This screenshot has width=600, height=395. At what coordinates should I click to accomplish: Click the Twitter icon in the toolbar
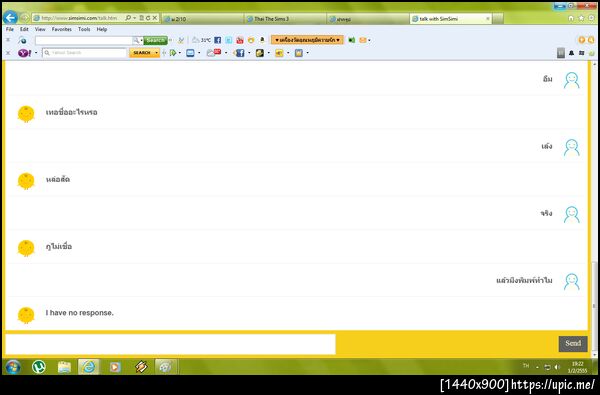tap(228, 40)
